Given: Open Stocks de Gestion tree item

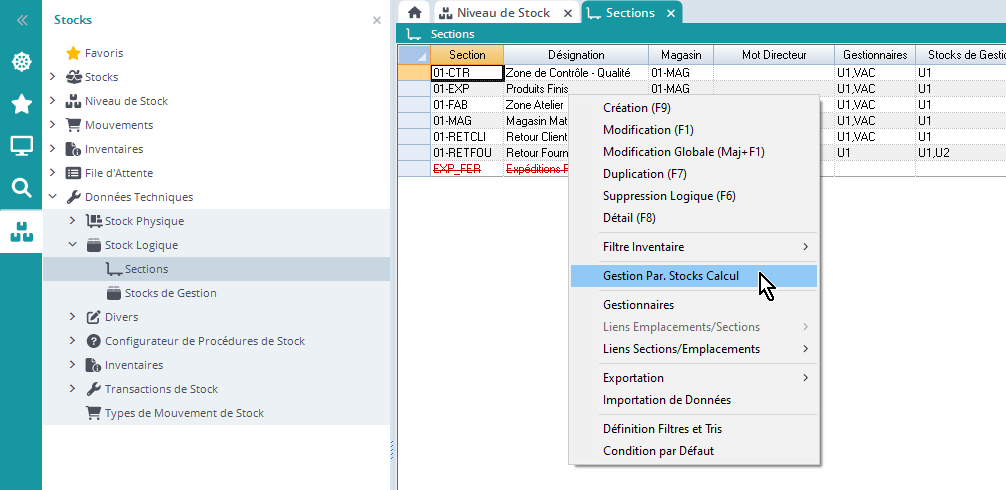Looking at the screenshot, I should click(x=170, y=293).
